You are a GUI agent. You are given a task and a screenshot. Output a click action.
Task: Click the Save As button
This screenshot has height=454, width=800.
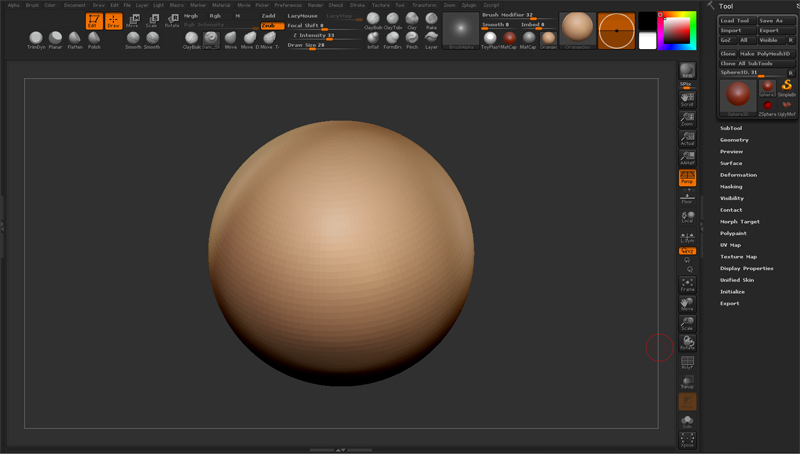click(776, 21)
